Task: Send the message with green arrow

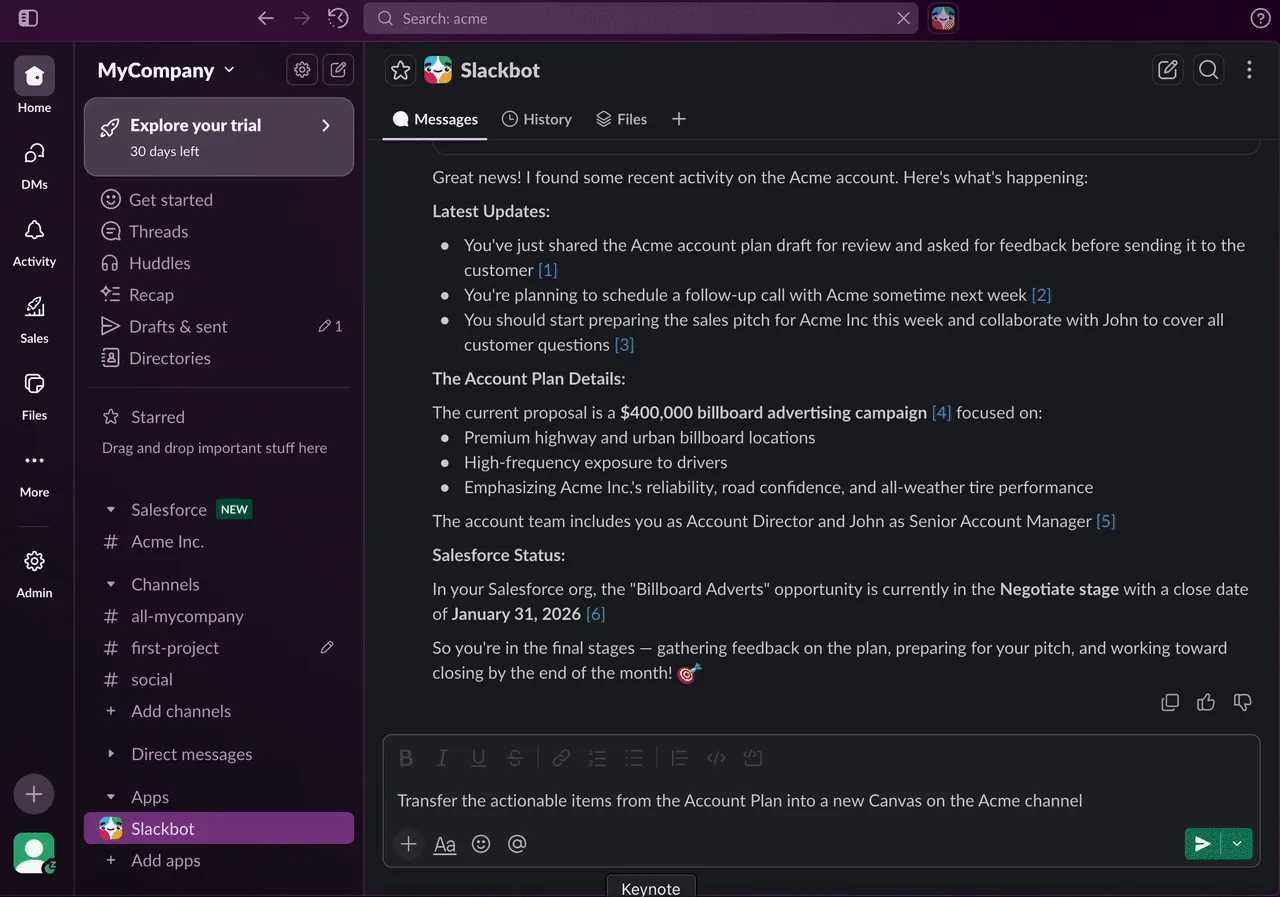Action: point(1203,844)
